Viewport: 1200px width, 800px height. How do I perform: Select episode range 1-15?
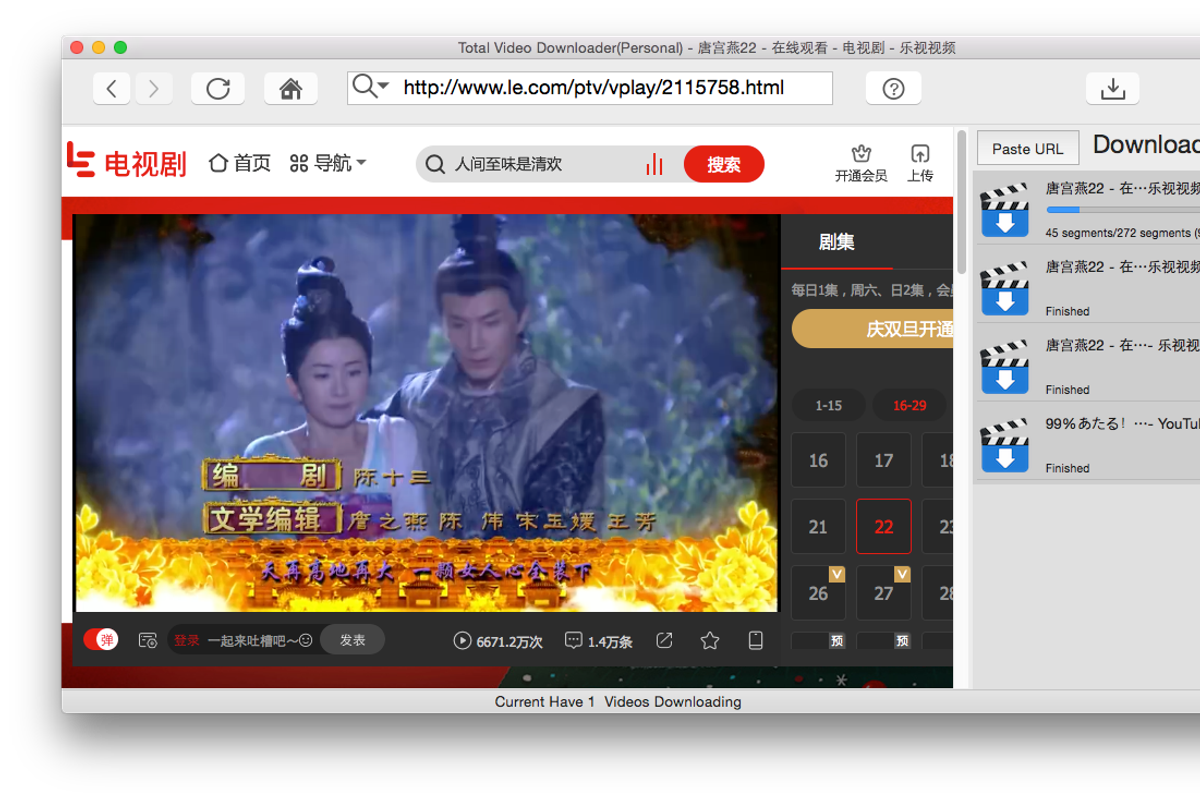pyautogui.click(x=828, y=405)
